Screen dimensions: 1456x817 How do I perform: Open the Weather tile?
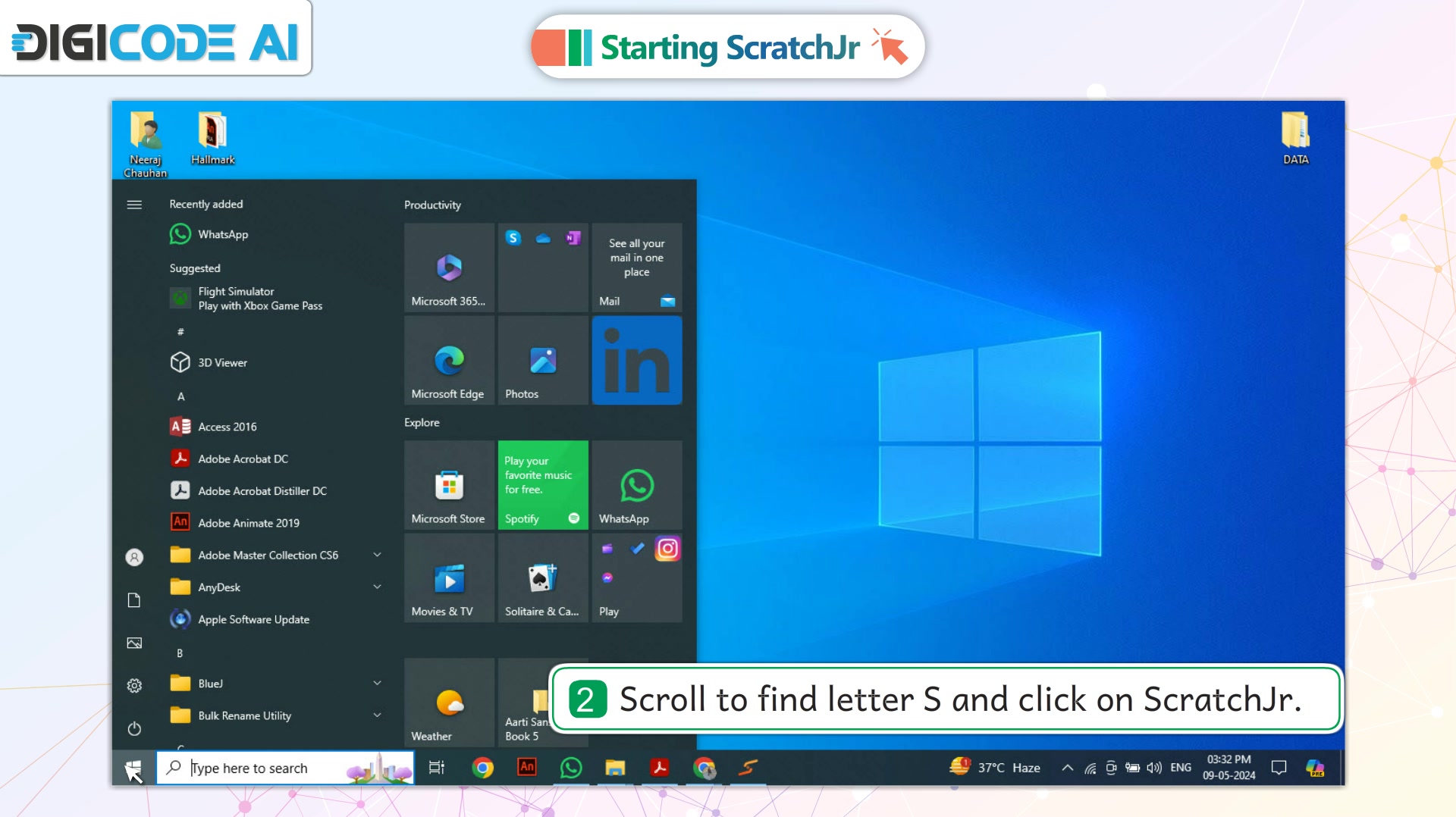[x=449, y=703]
